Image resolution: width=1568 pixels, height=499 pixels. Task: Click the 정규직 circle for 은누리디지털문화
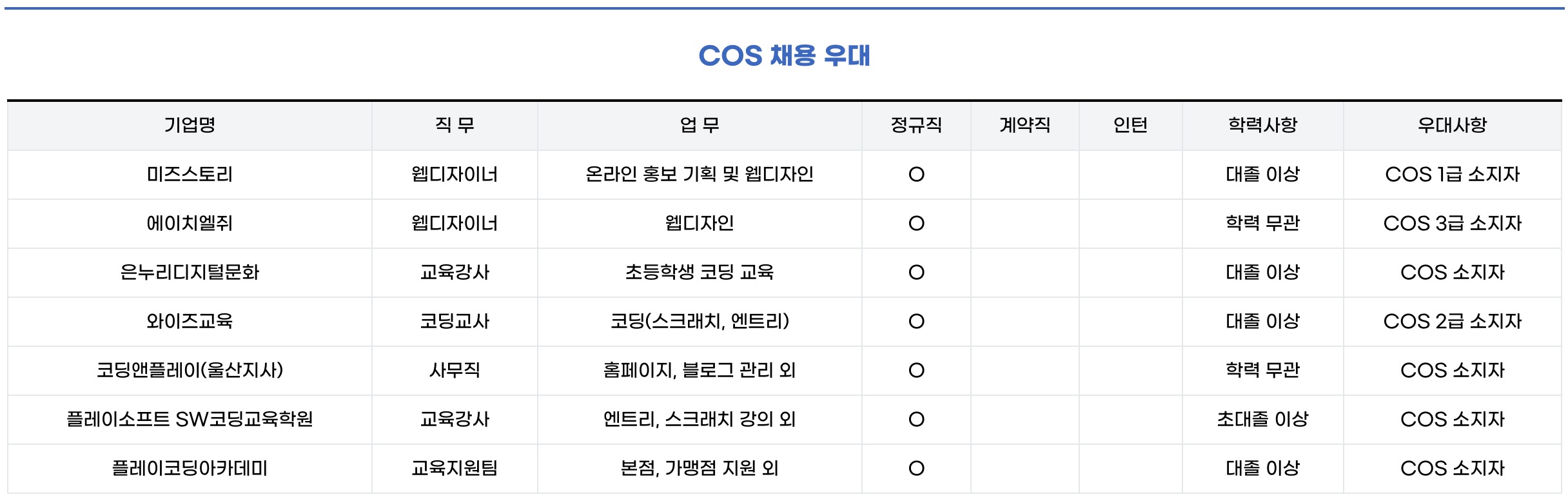coord(916,273)
